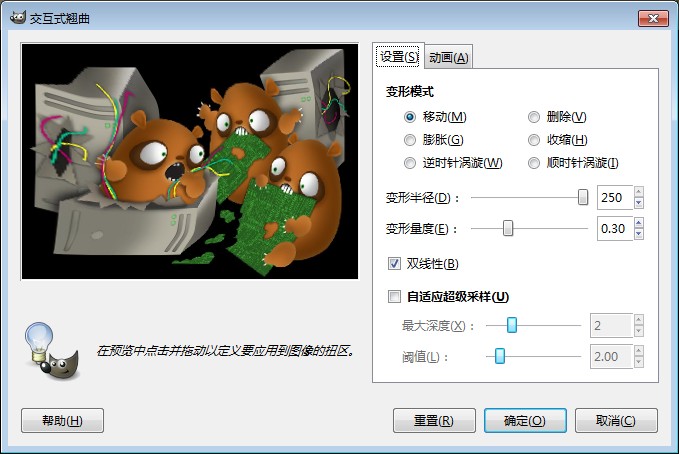Viewport: 679px width, 454px height.
Task: Click the lightbulb Wilber tip icon
Action: [52, 350]
